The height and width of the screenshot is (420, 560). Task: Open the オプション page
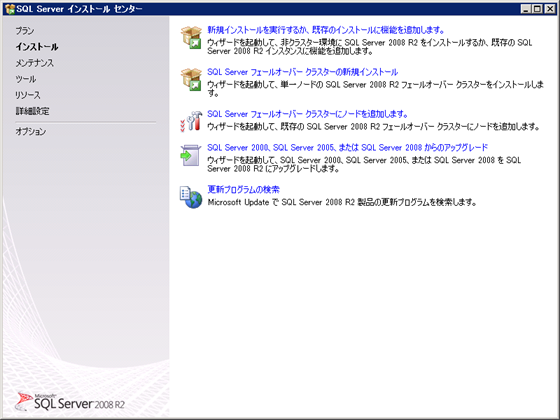point(31,131)
